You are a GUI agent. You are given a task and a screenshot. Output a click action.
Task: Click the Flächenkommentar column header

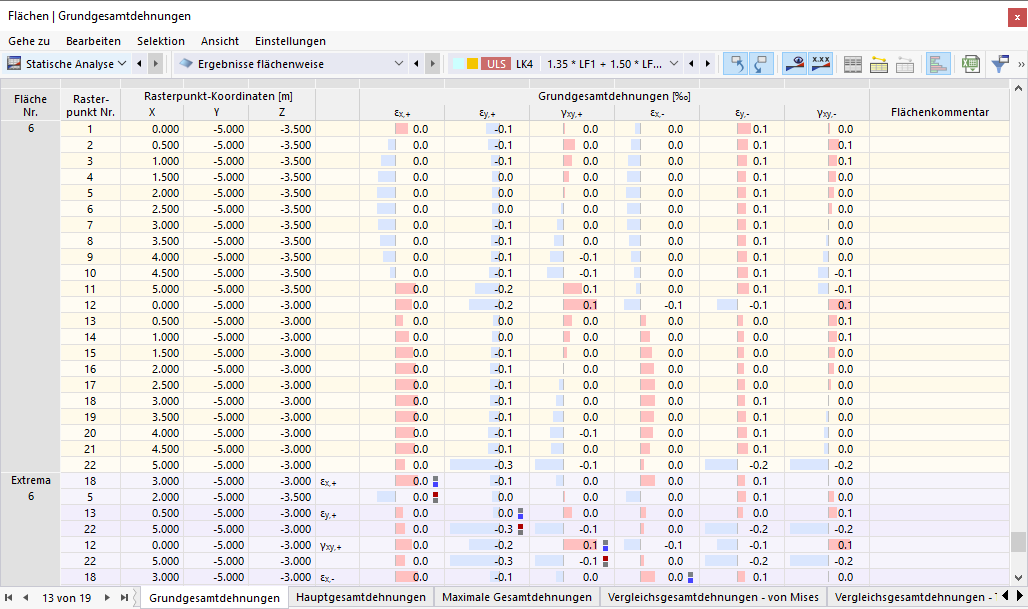[939, 112]
